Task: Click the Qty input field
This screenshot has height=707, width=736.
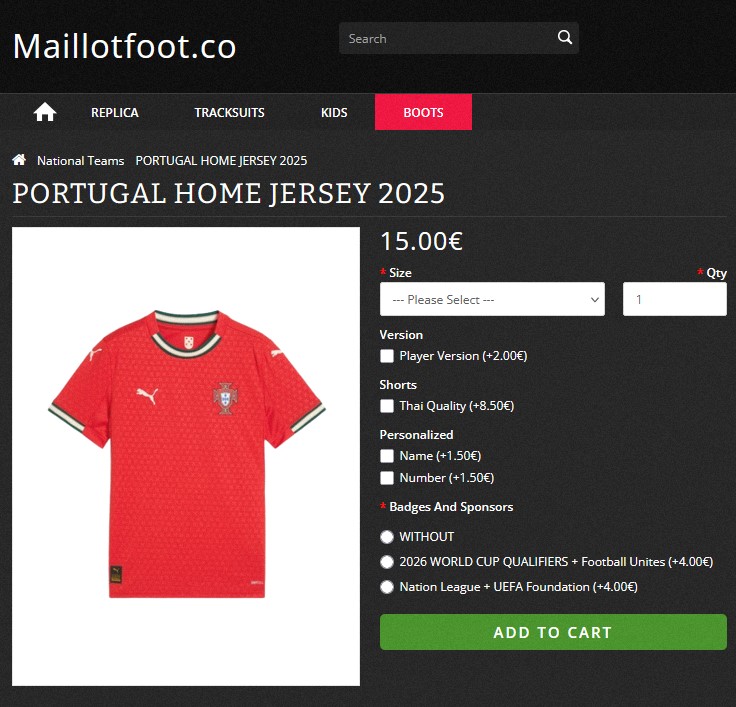Action: (x=675, y=299)
